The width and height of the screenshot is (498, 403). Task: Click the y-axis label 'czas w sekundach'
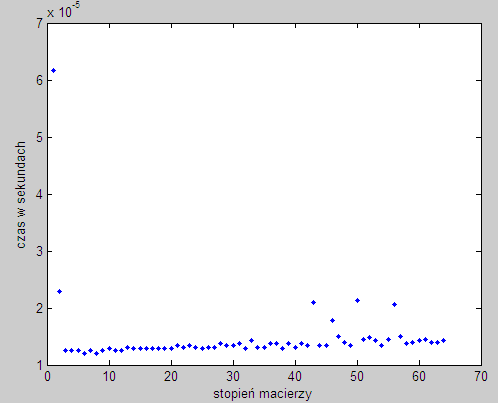point(21,195)
